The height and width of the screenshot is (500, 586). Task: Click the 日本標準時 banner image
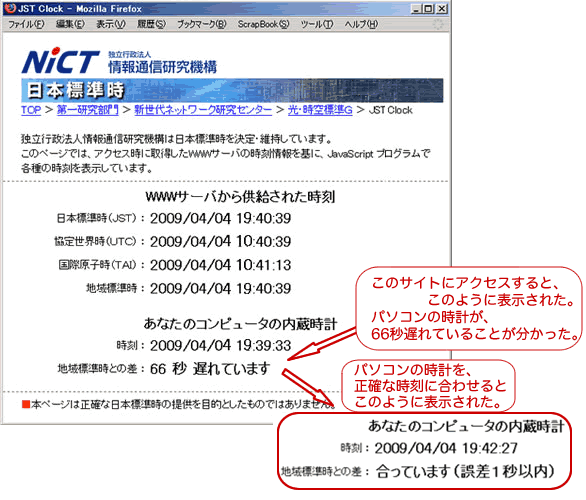click(232, 90)
